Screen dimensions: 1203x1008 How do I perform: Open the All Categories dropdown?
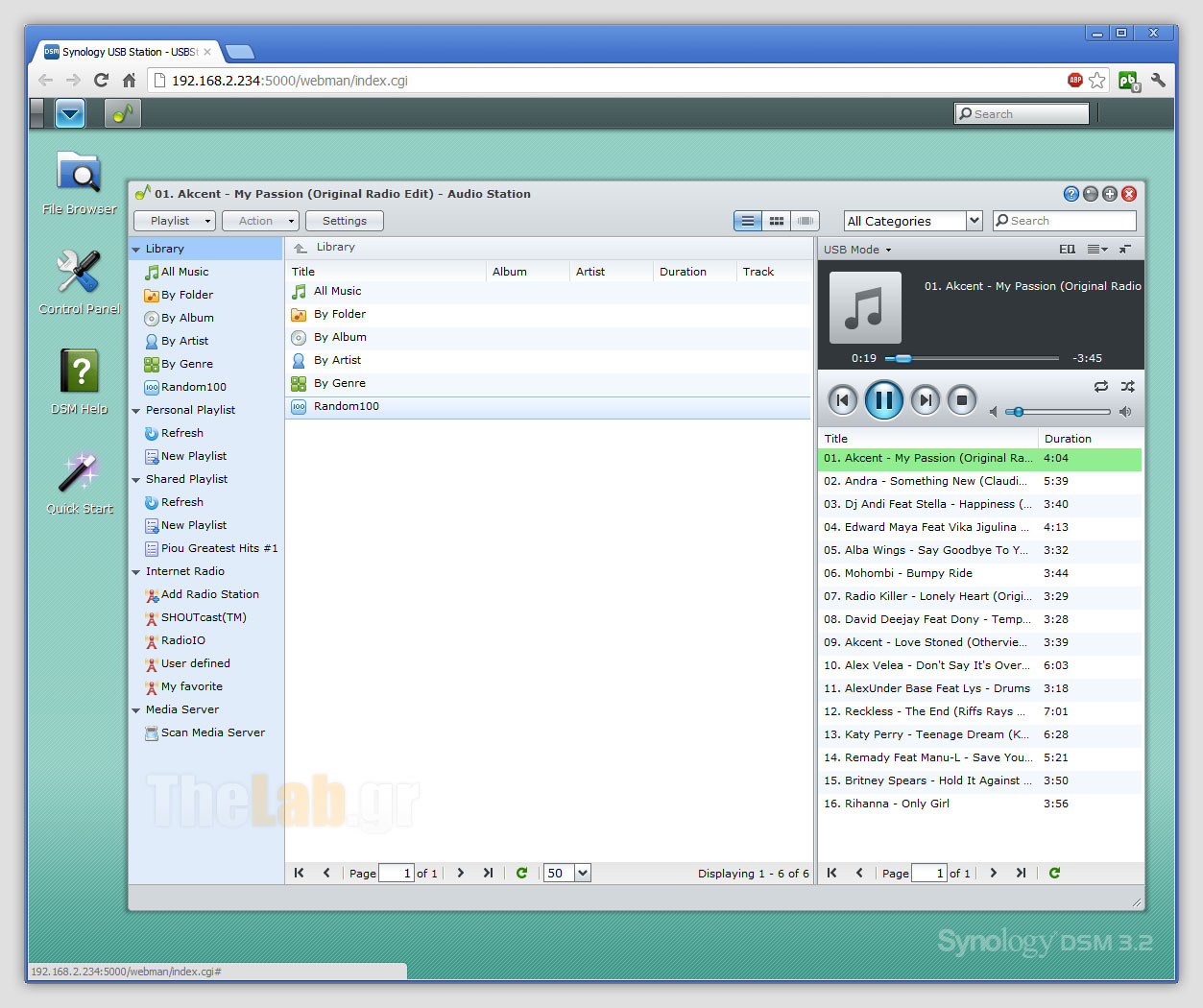(x=913, y=221)
